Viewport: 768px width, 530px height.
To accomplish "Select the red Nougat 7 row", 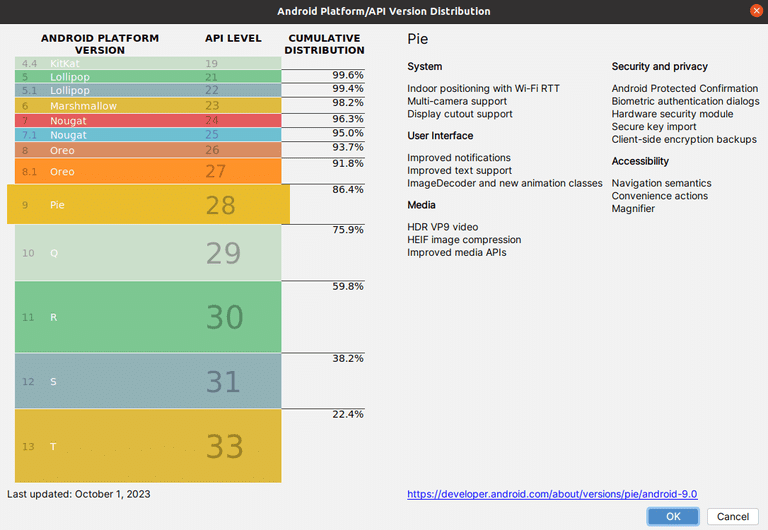I will 148,120.
